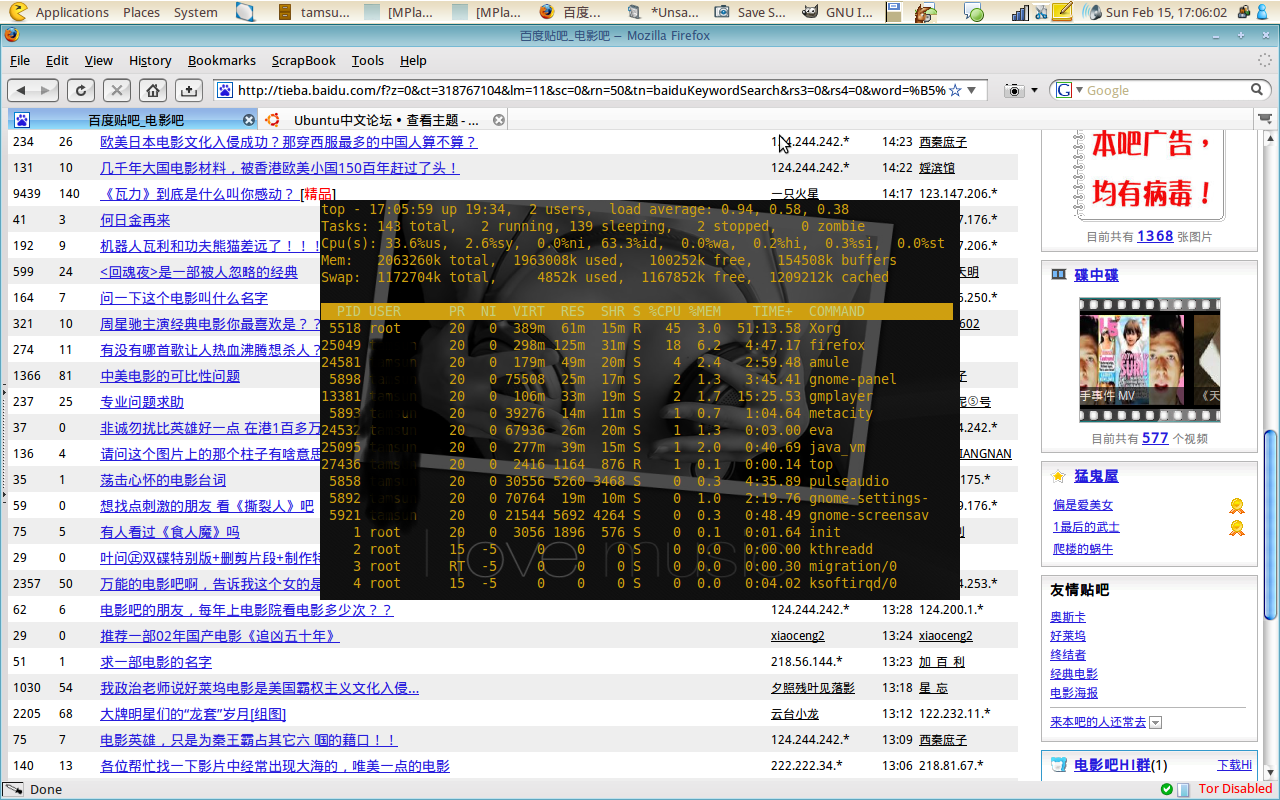The width and height of the screenshot is (1280, 800).
Task: Open the GNOME Applications menu
Action: tap(72, 13)
